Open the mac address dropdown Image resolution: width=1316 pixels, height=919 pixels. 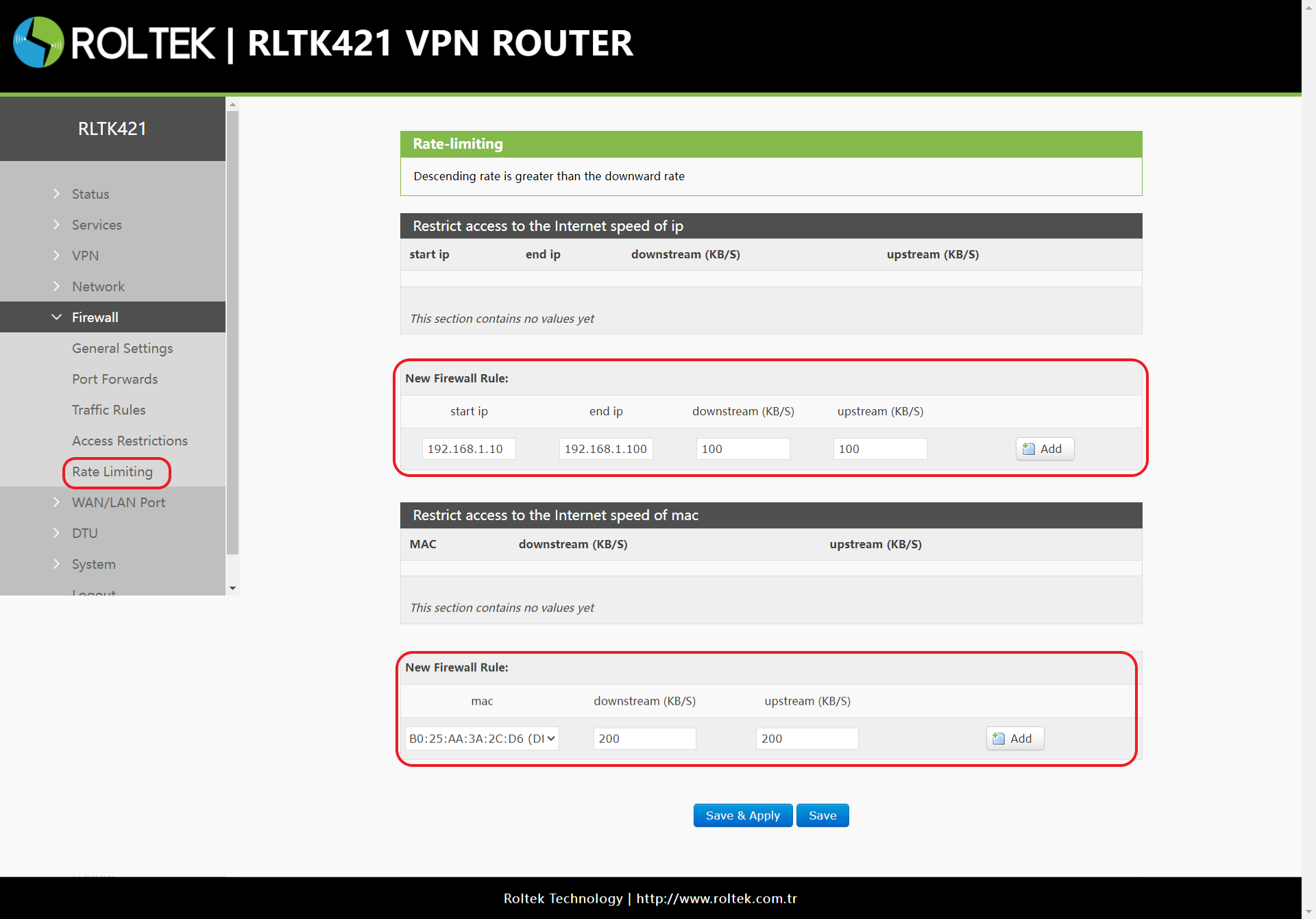click(482, 739)
